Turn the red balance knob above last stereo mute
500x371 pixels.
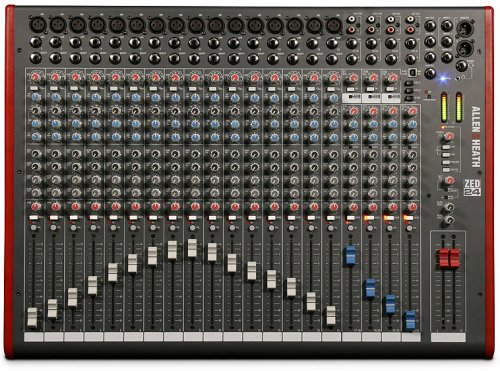point(413,207)
